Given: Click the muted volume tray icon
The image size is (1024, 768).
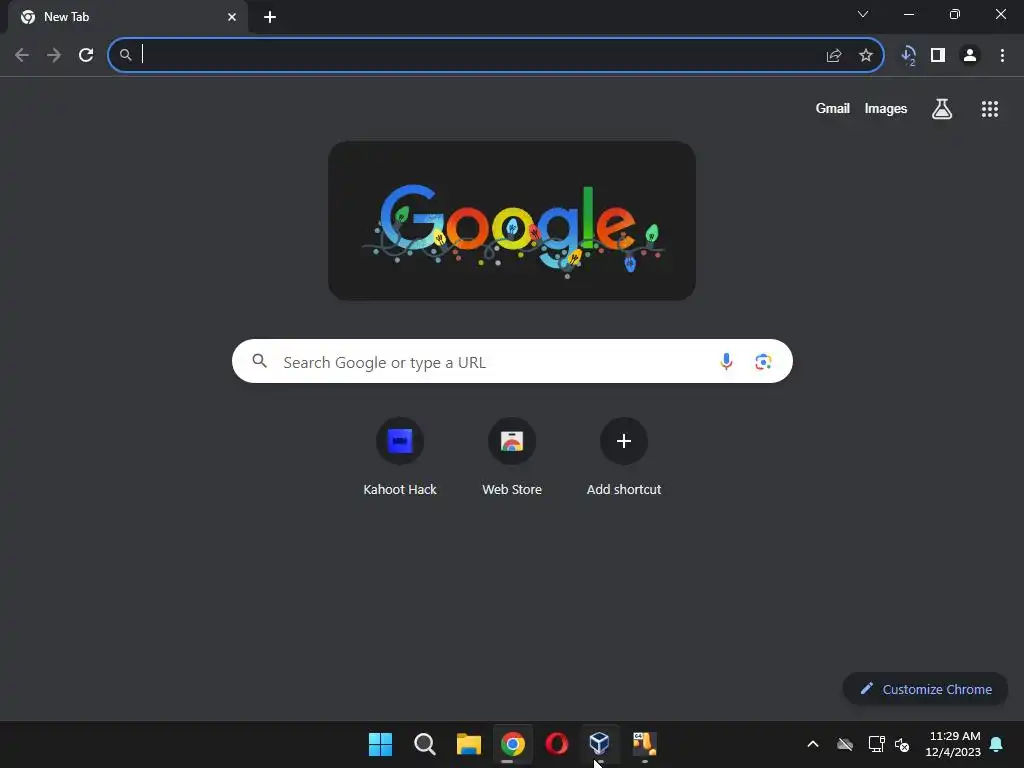Looking at the screenshot, I should pyautogui.click(x=902, y=744).
